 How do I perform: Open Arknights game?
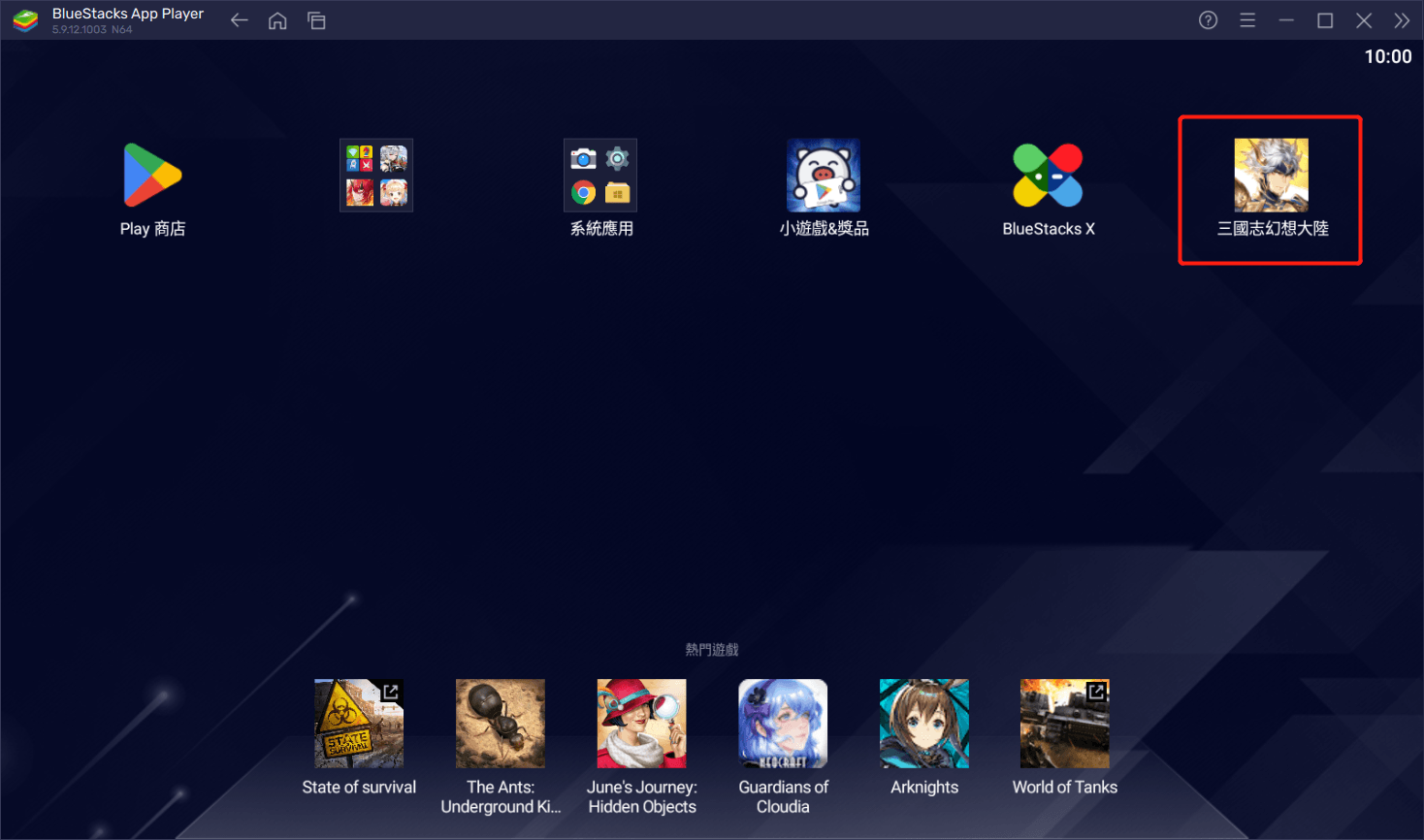tap(924, 724)
